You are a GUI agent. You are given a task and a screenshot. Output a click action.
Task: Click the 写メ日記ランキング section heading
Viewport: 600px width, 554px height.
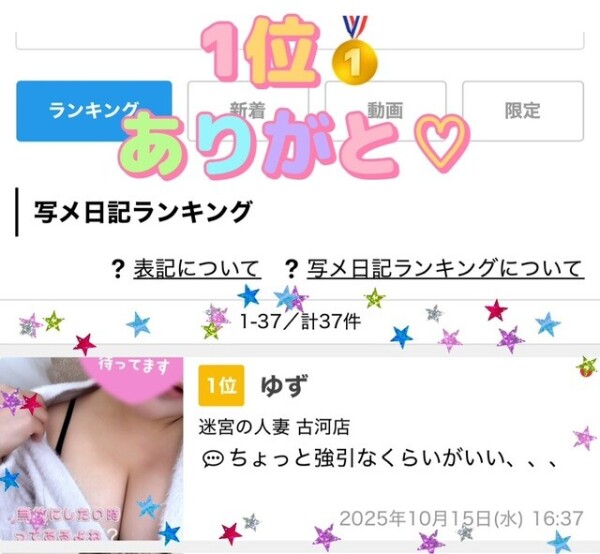click(143, 212)
